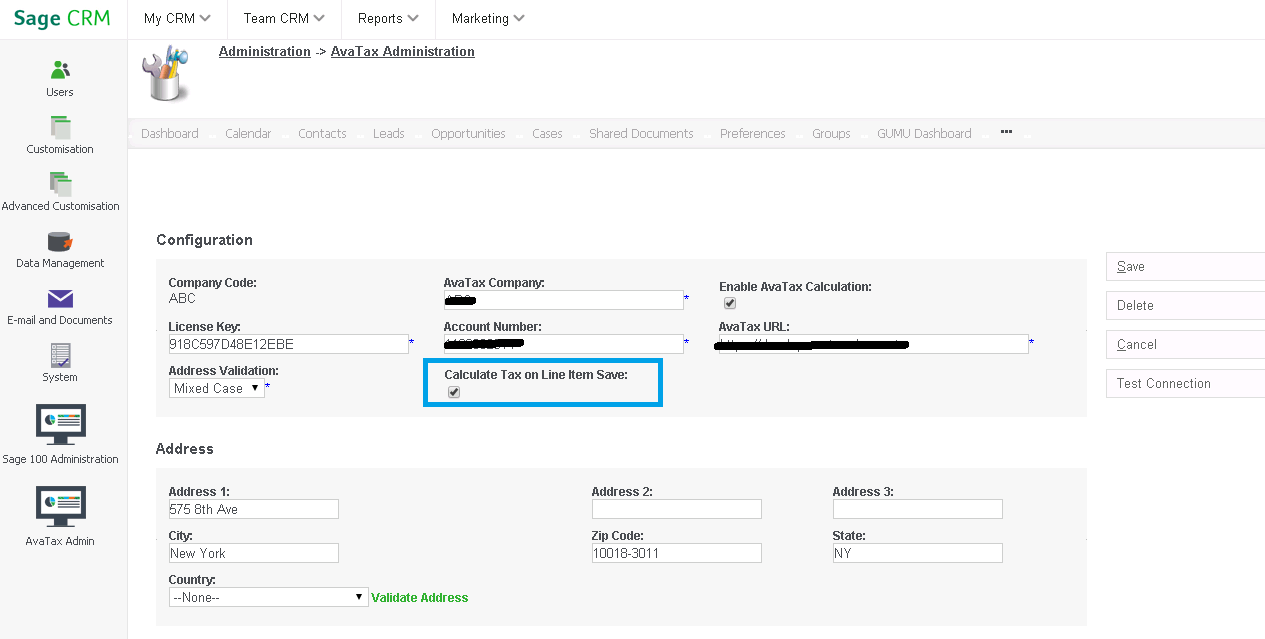Switch to the Dashboard tab
The image size is (1265, 639).
170,134
